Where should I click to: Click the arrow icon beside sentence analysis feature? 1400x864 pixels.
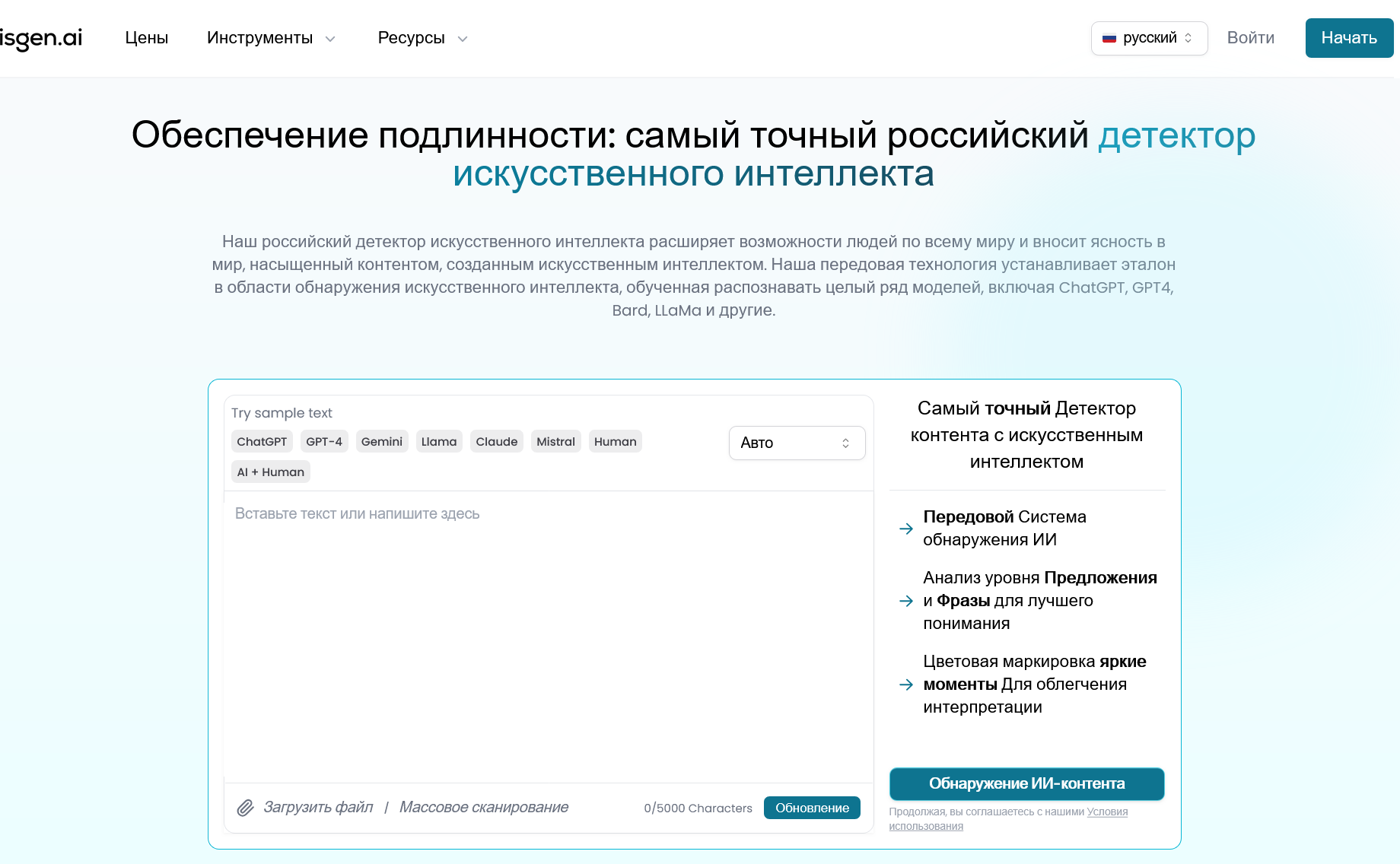906,601
